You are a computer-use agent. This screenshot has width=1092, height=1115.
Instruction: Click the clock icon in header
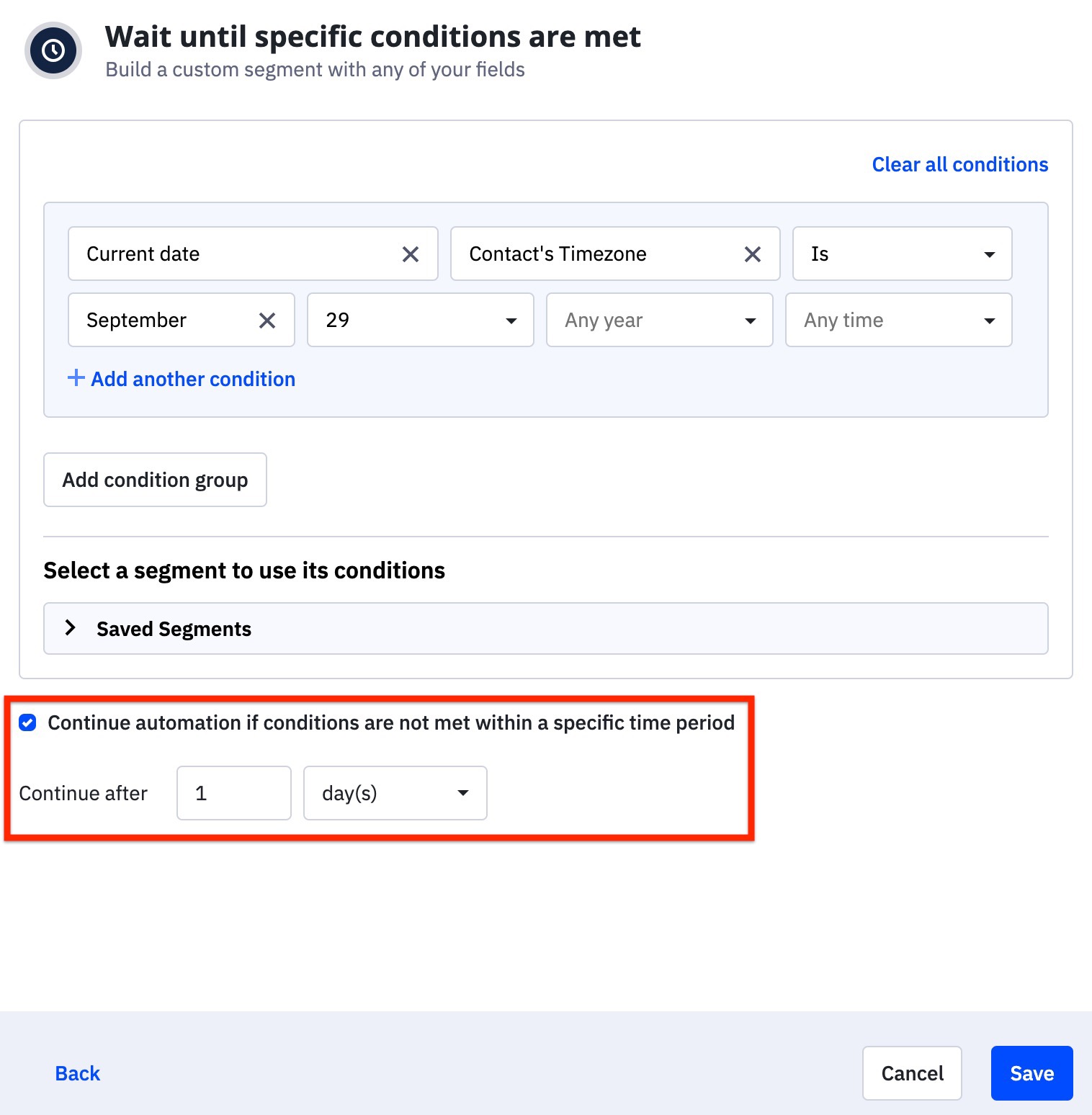pos(53,50)
